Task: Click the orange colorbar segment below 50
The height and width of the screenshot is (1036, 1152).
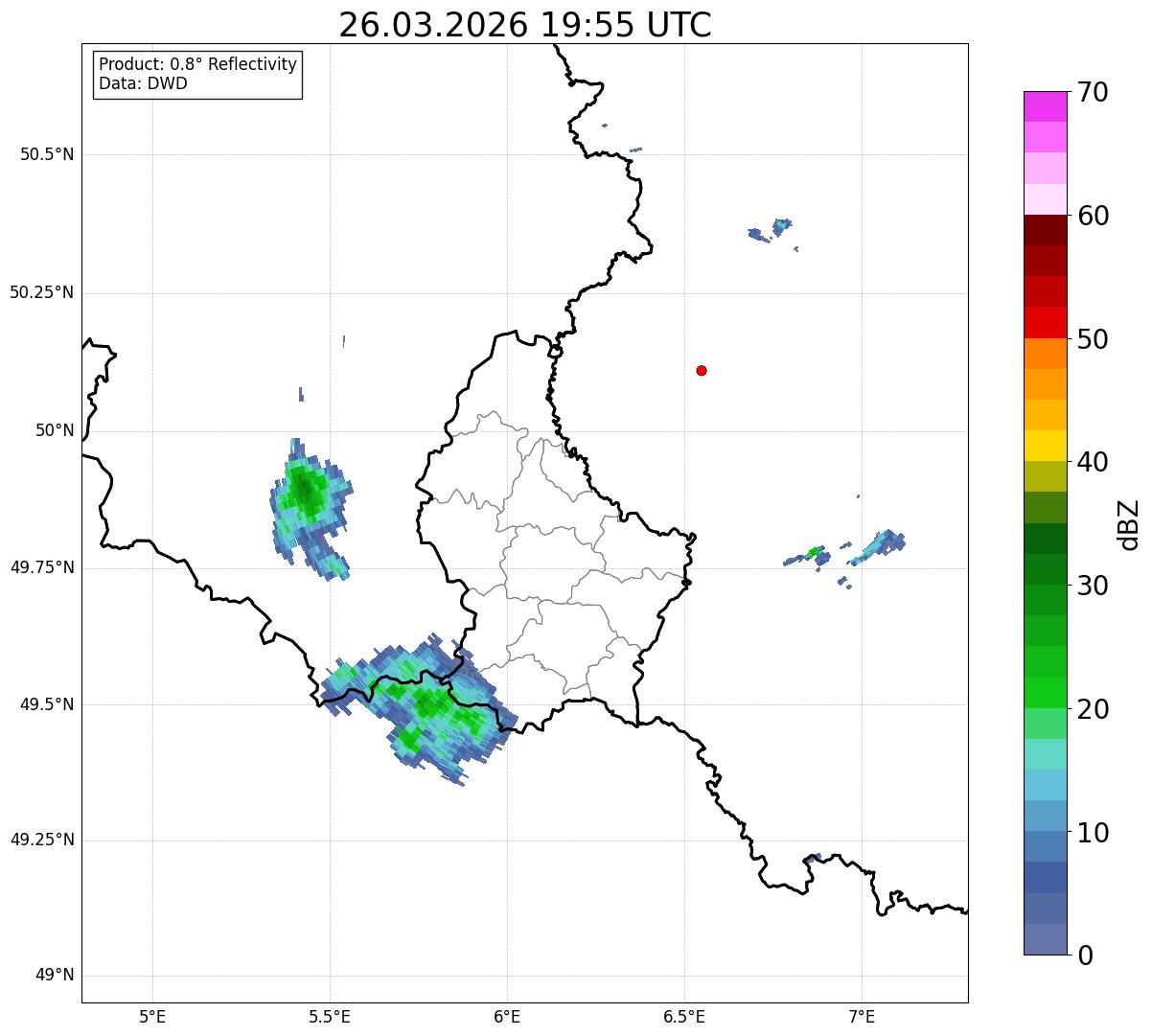Action: click(1045, 354)
